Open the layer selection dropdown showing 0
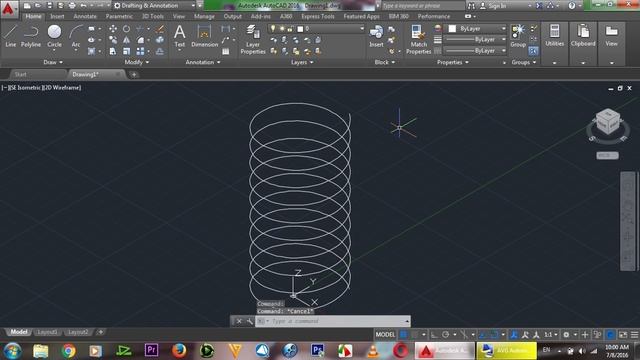Screen dimensions: 640x360 point(316,29)
